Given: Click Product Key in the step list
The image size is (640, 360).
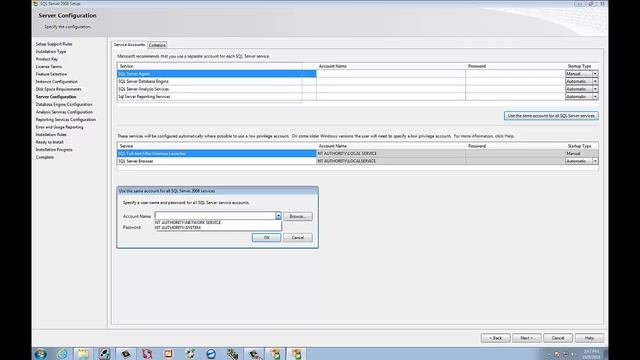Looking at the screenshot, I should [47, 59].
